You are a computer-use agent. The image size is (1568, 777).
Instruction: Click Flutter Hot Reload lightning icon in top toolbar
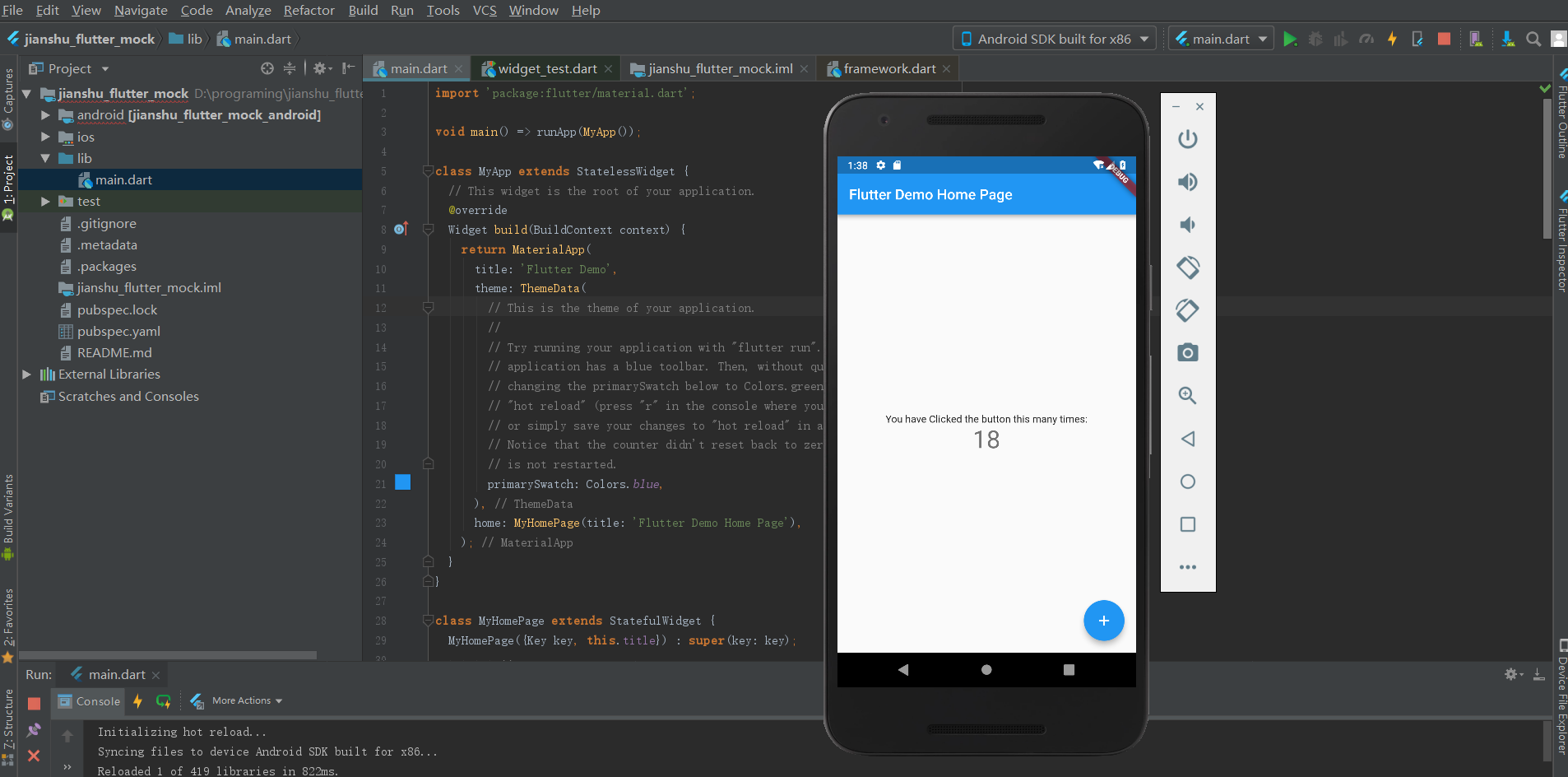(1392, 39)
